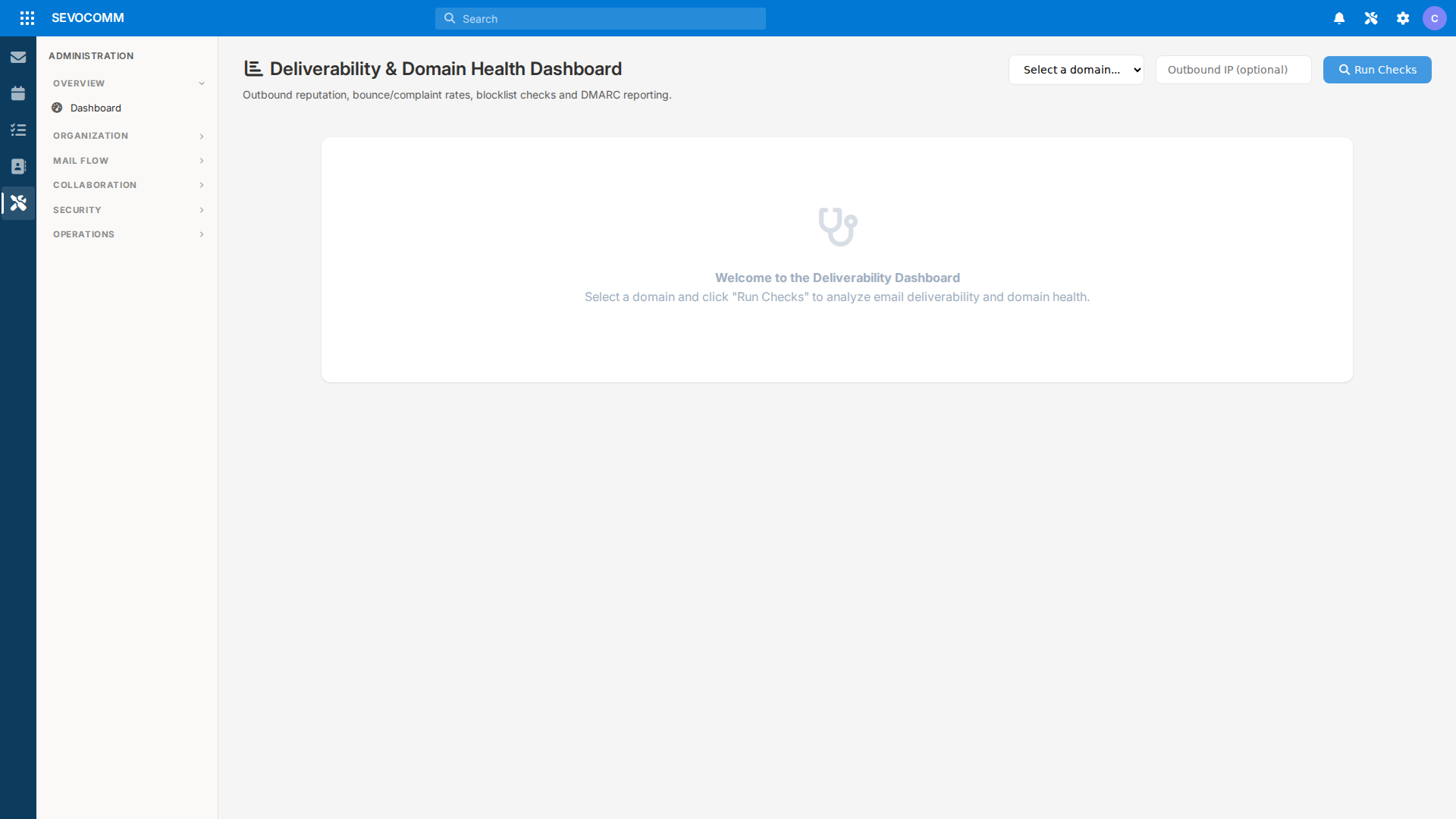Click the Tasks list icon in the left rail
The height and width of the screenshot is (819, 1456).
tap(18, 130)
